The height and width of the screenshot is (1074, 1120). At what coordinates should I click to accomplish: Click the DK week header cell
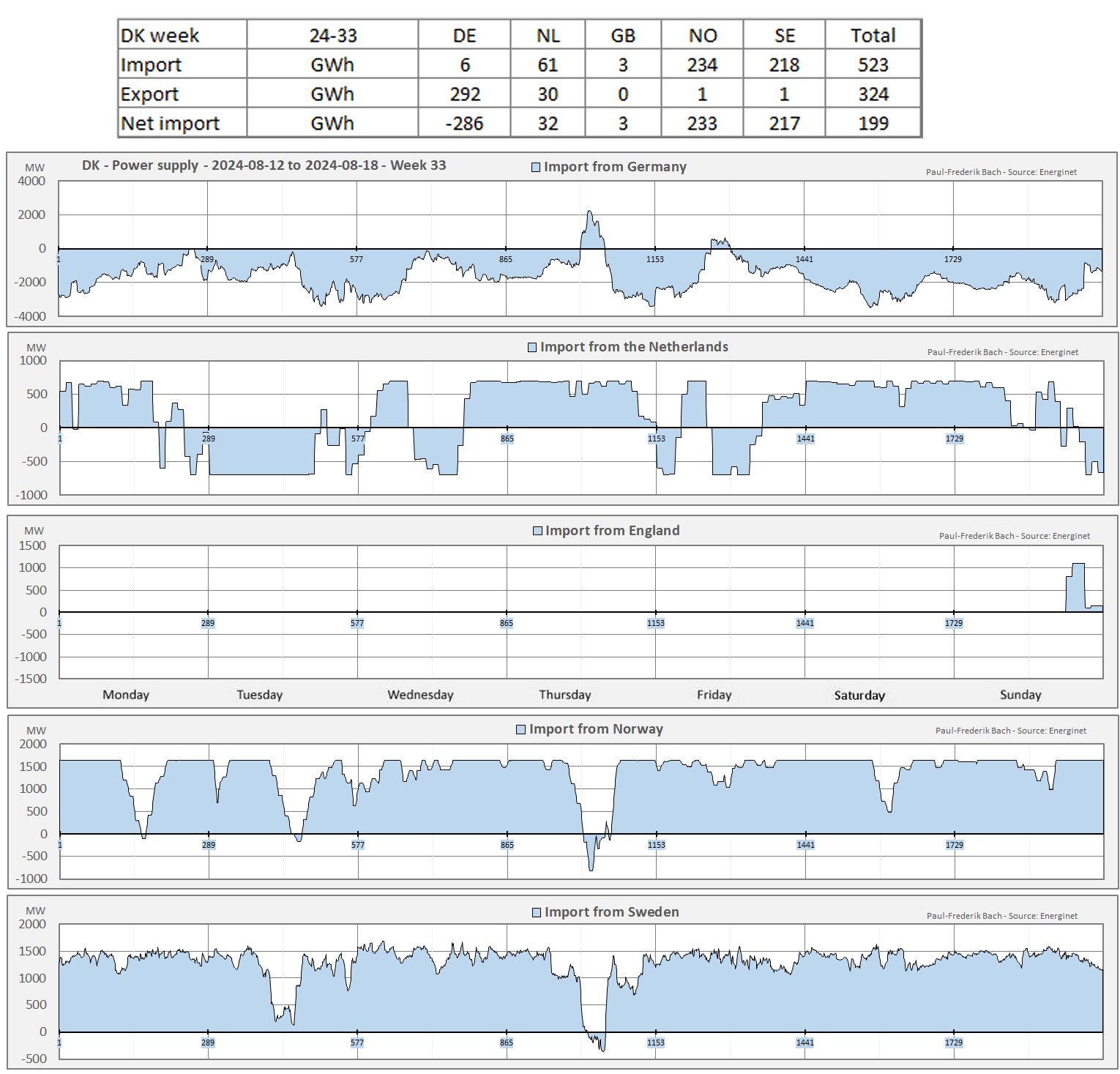pos(160,35)
